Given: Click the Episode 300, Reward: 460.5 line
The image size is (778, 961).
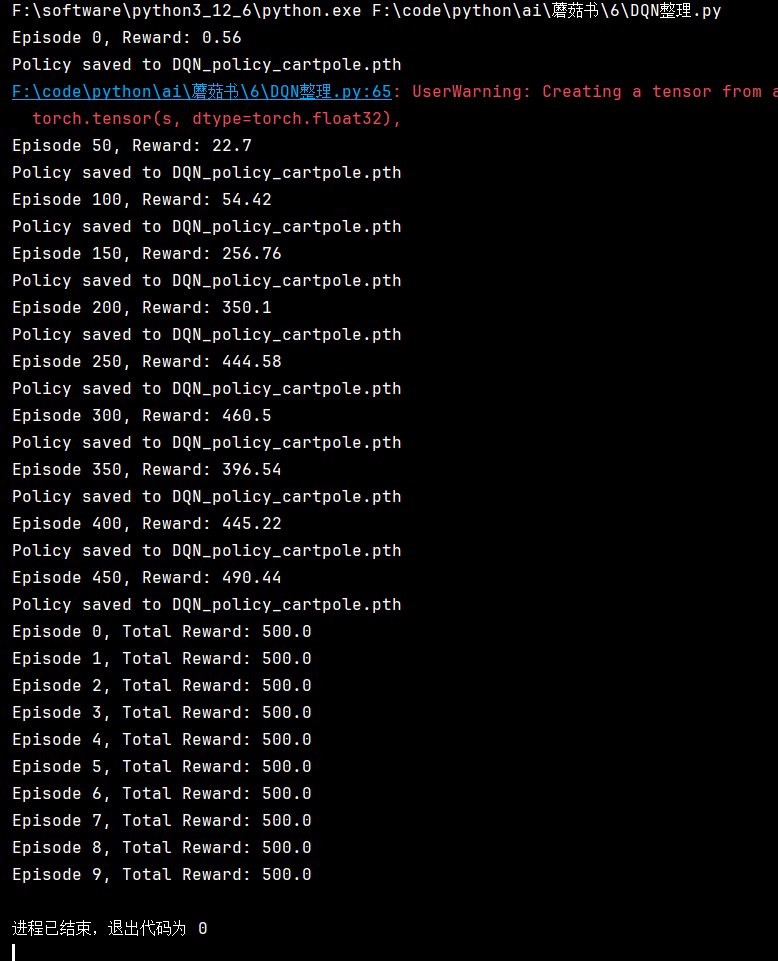Looking at the screenshot, I should click(142, 416).
